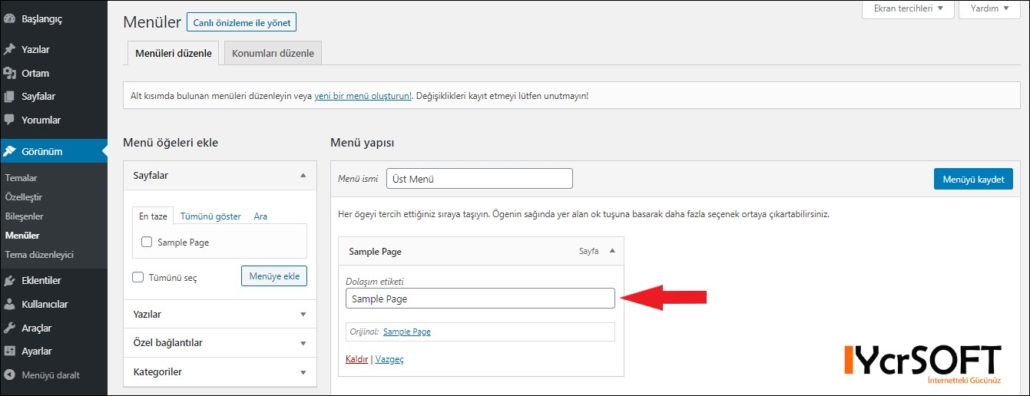
Task: Select the Tümünü göster tab
Action: click(211, 216)
